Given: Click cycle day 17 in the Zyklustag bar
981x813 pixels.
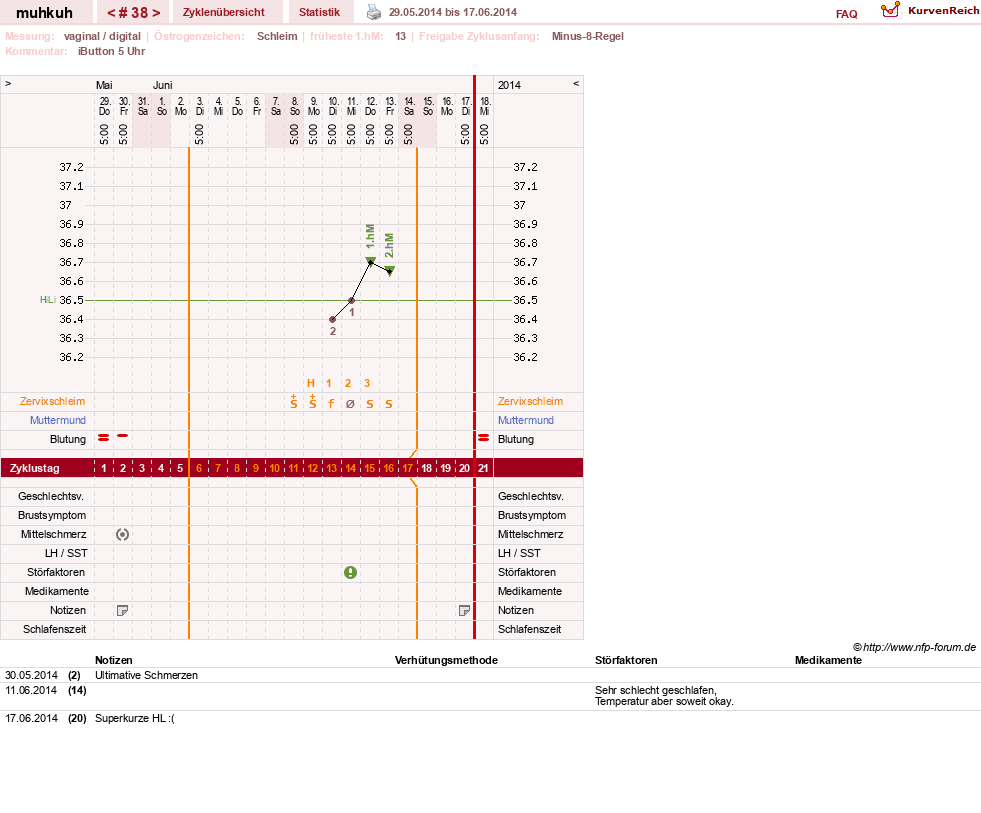Looking at the screenshot, I should coord(408,468).
